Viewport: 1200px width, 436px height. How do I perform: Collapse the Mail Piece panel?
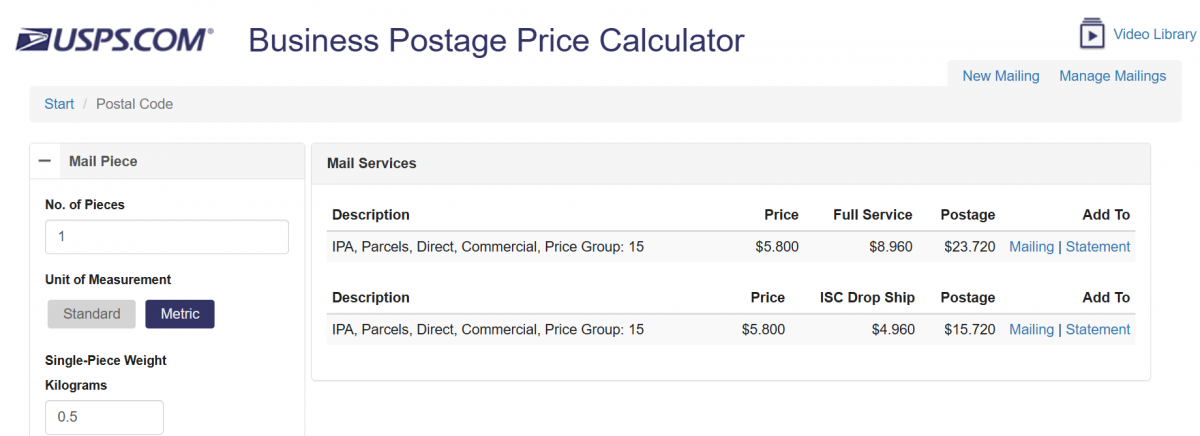(x=45, y=161)
